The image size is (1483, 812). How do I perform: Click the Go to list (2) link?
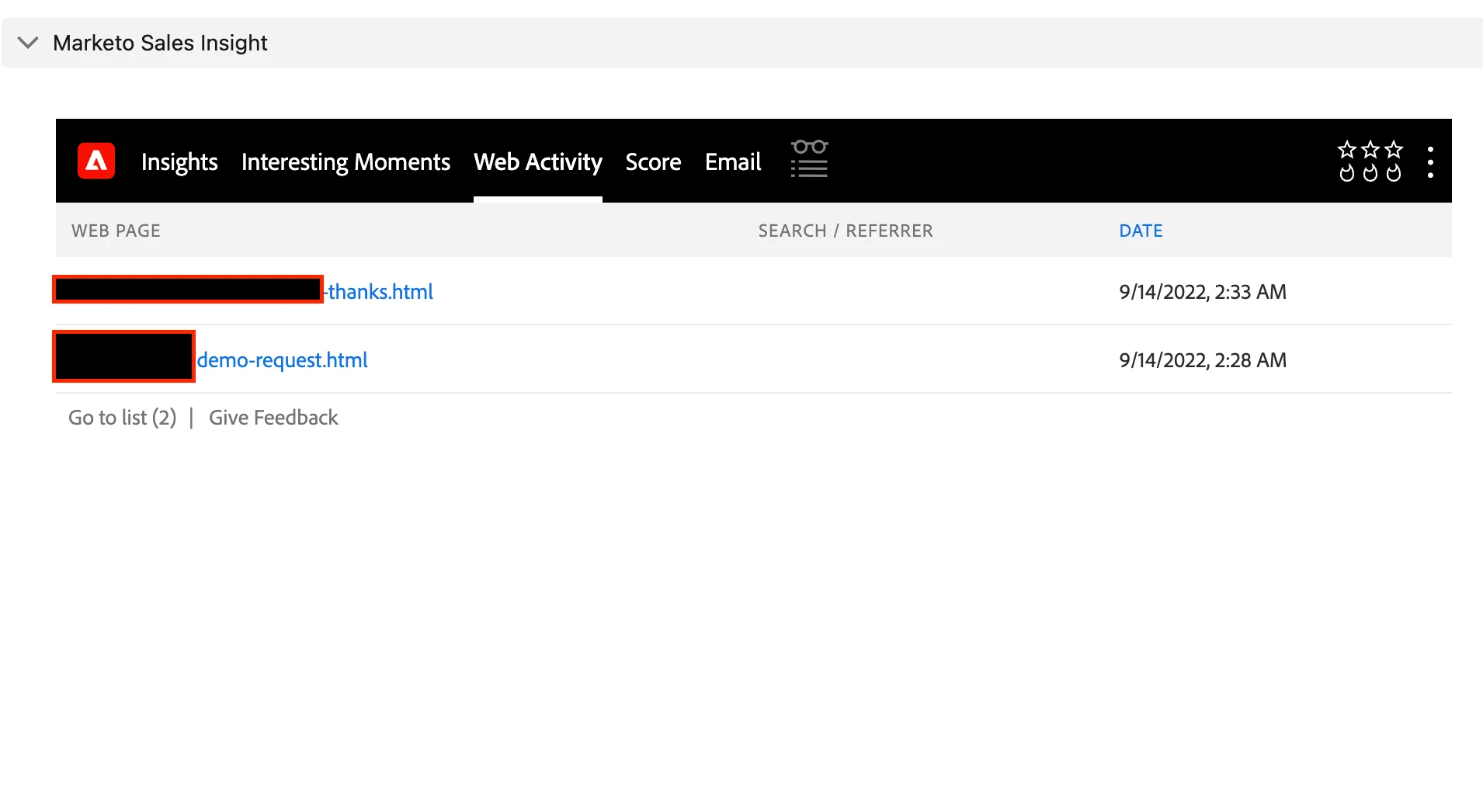coord(123,418)
